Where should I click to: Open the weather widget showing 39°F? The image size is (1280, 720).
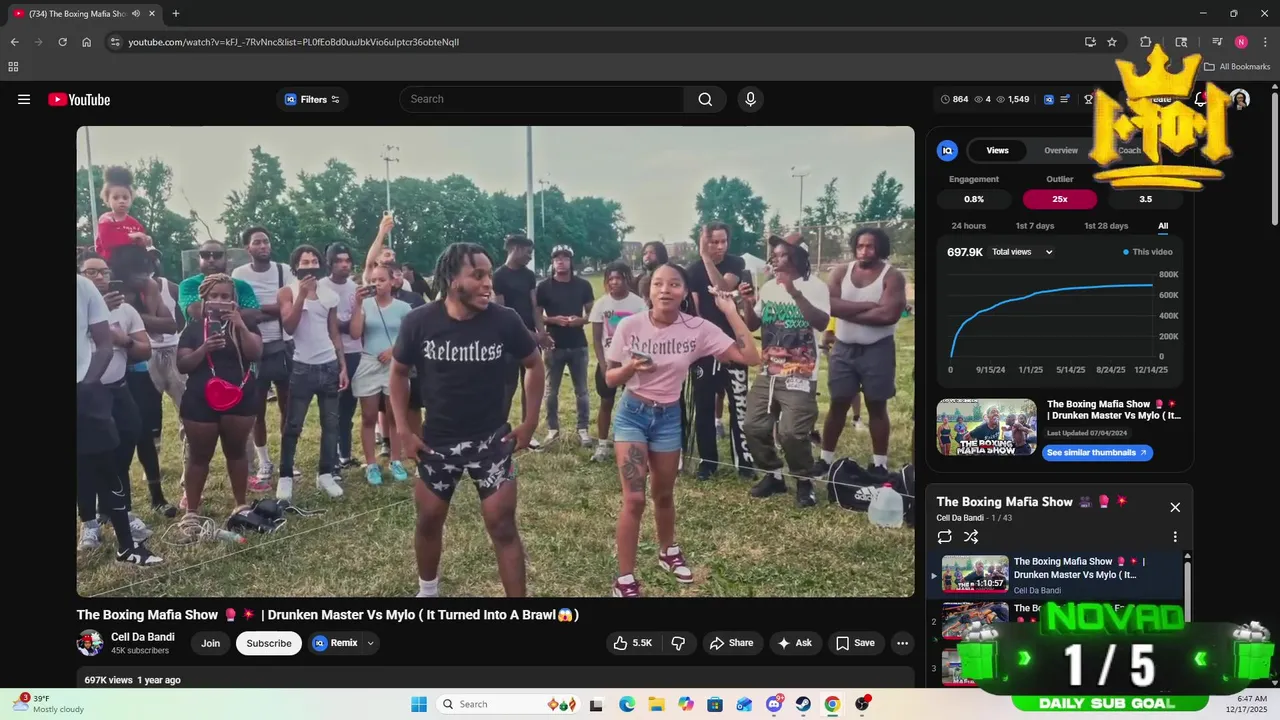click(x=48, y=704)
